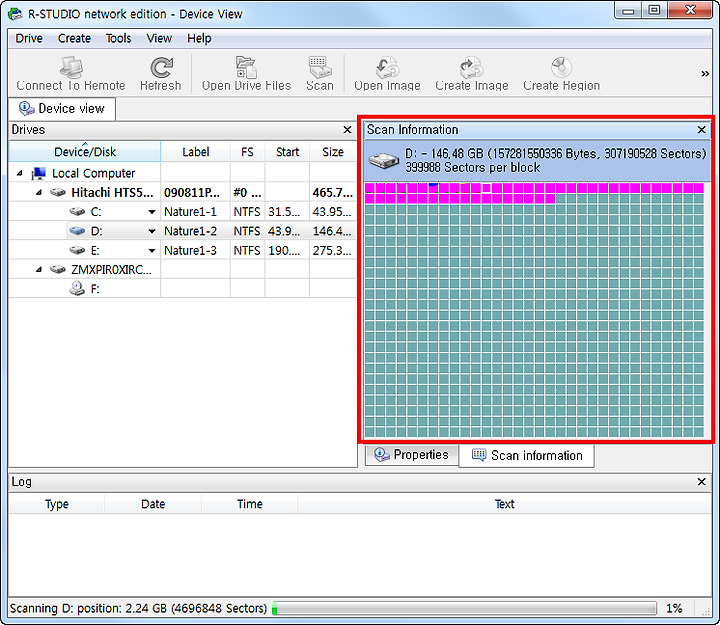Click the scan progress bar

tap(464, 608)
